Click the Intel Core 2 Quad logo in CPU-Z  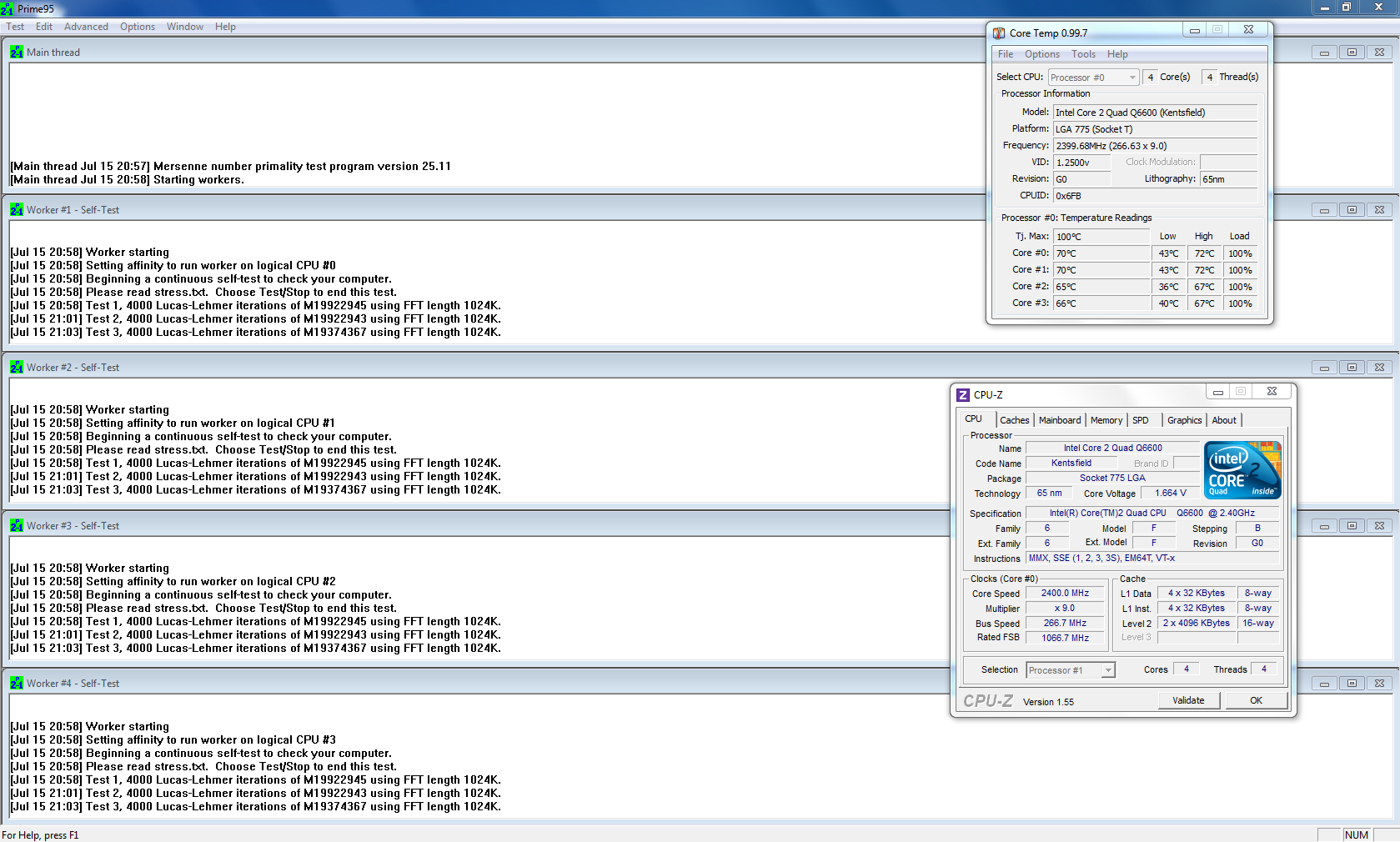pyautogui.click(x=1242, y=470)
